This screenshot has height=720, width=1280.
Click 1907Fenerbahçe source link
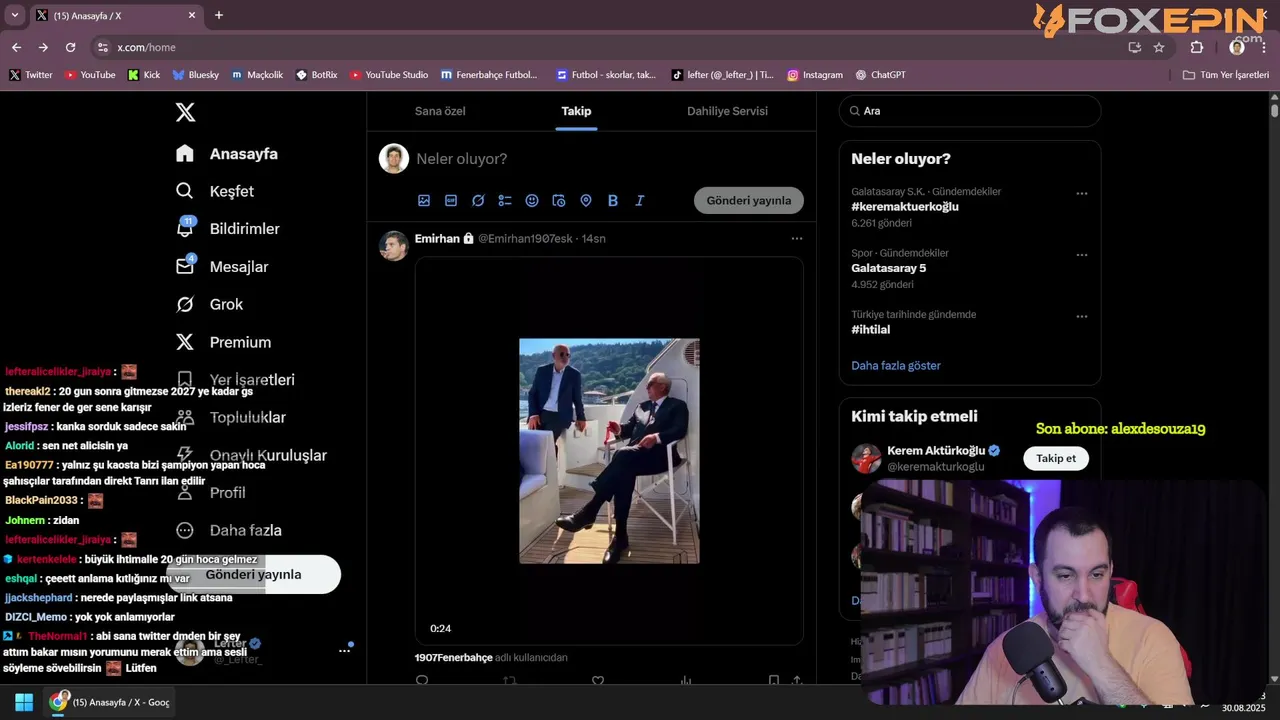(x=454, y=657)
